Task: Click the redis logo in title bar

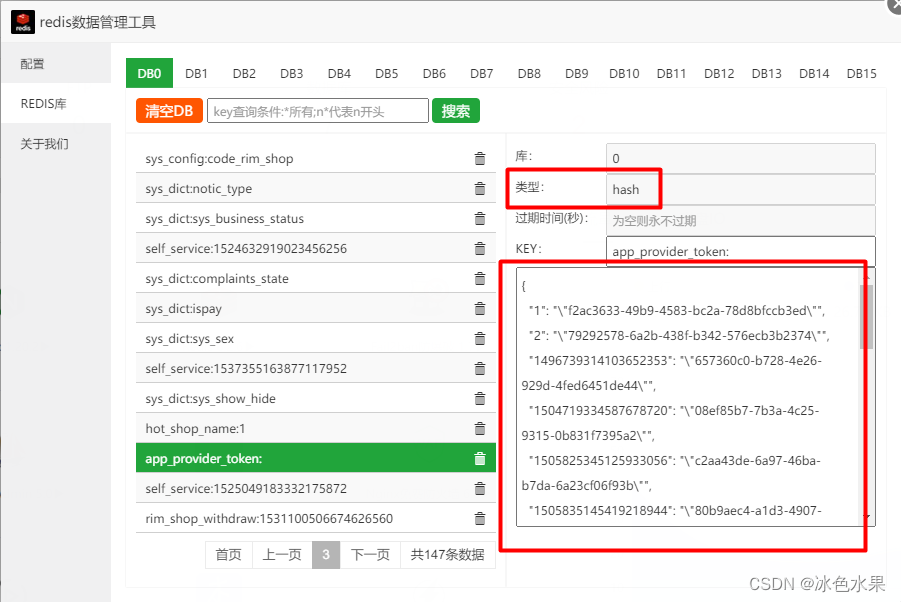Action: point(23,22)
